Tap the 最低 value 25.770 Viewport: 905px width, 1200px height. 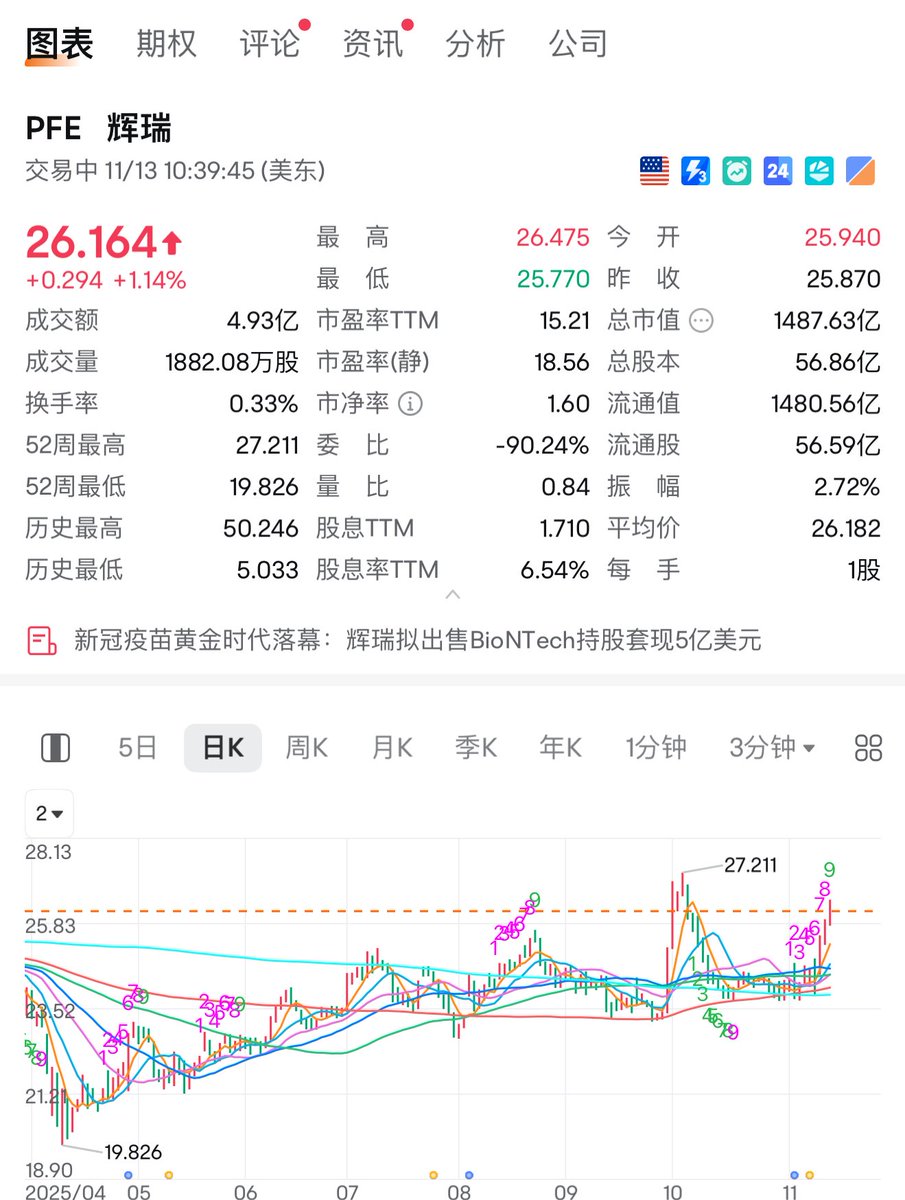(553, 279)
